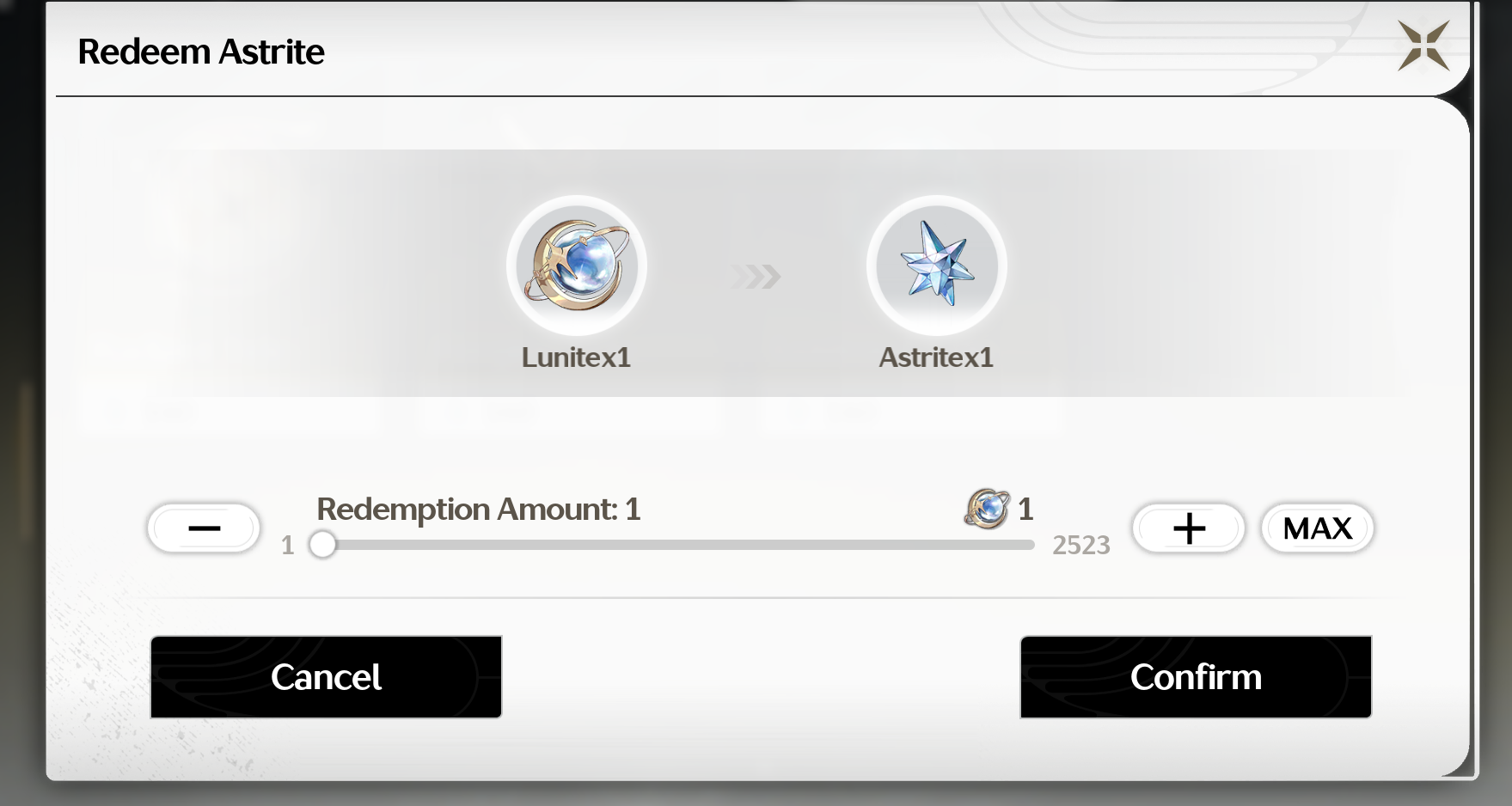The height and width of the screenshot is (806, 1512).
Task: Increase redemption amount with plus button
Action: click(x=1189, y=528)
